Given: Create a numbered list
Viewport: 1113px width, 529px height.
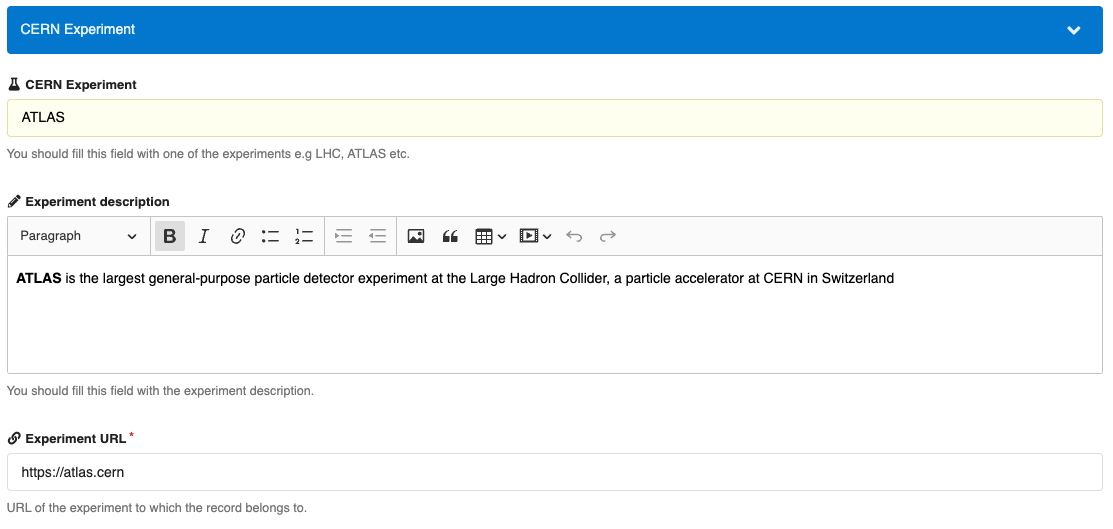Looking at the screenshot, I should 304,236.
